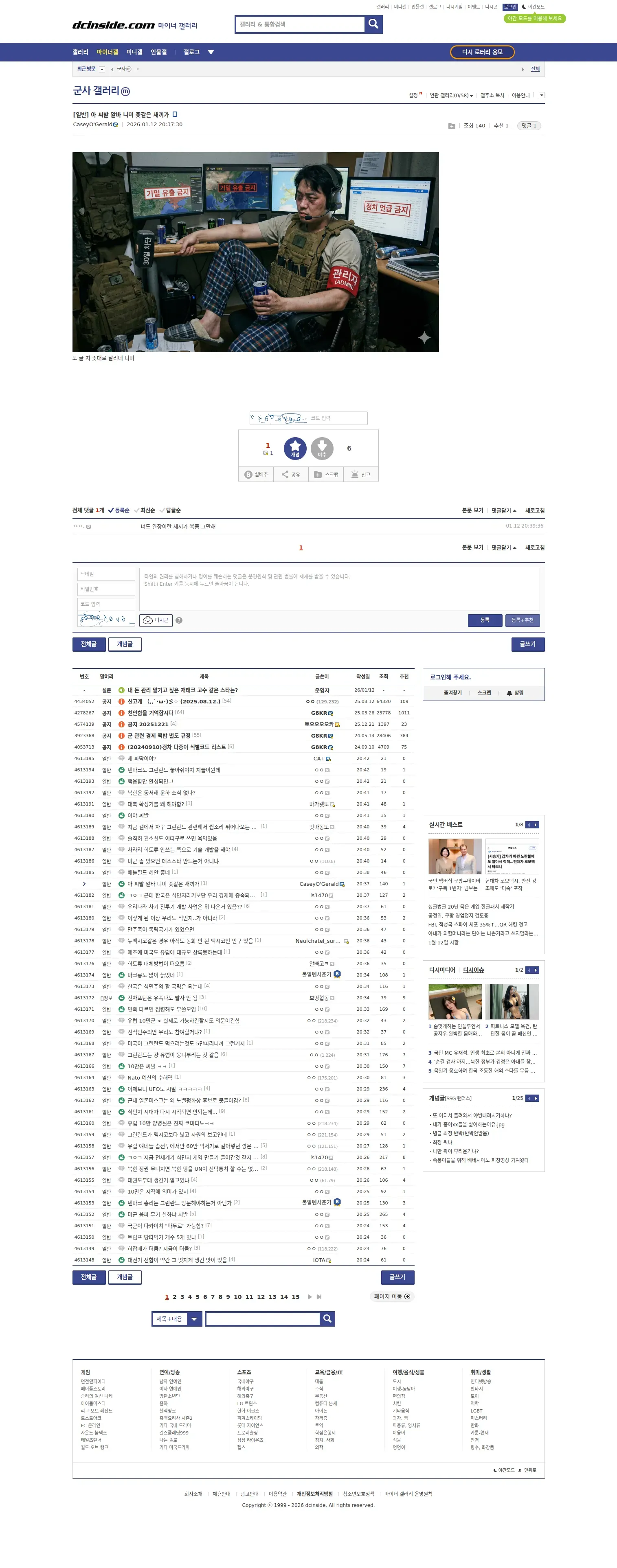Go to previous page of 실시간 베스트

[x=529, y=825]
